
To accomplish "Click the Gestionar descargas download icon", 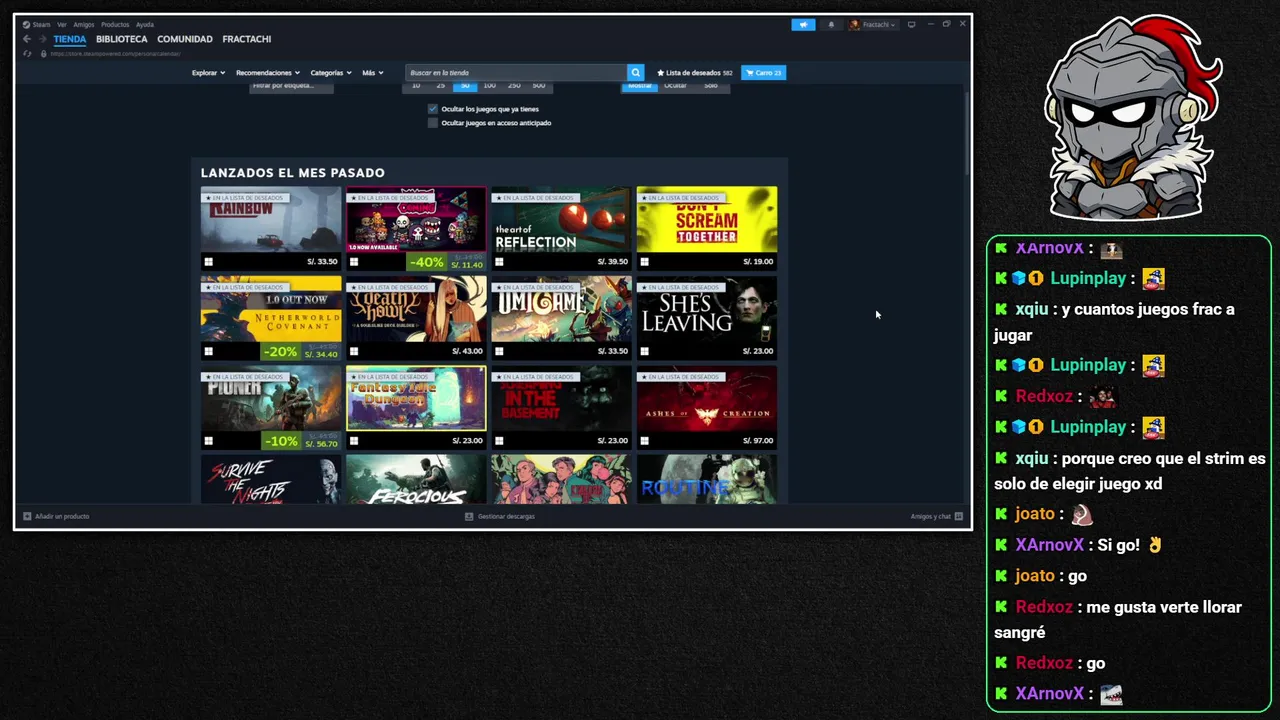I will (469, 516).
